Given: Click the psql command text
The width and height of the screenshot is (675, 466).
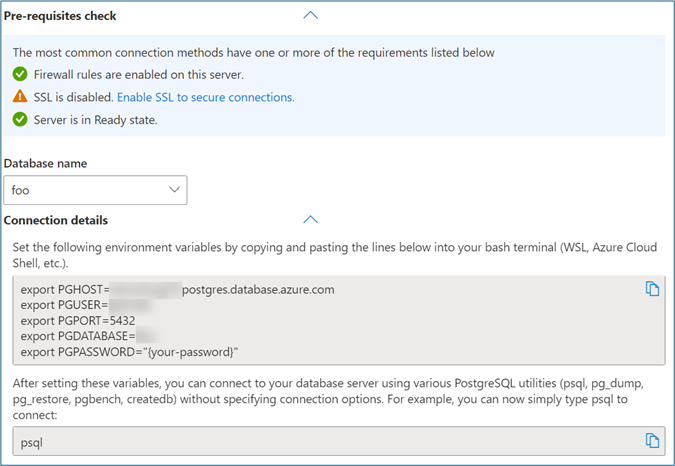Looking at the screenshot, I should pos(34,440).
